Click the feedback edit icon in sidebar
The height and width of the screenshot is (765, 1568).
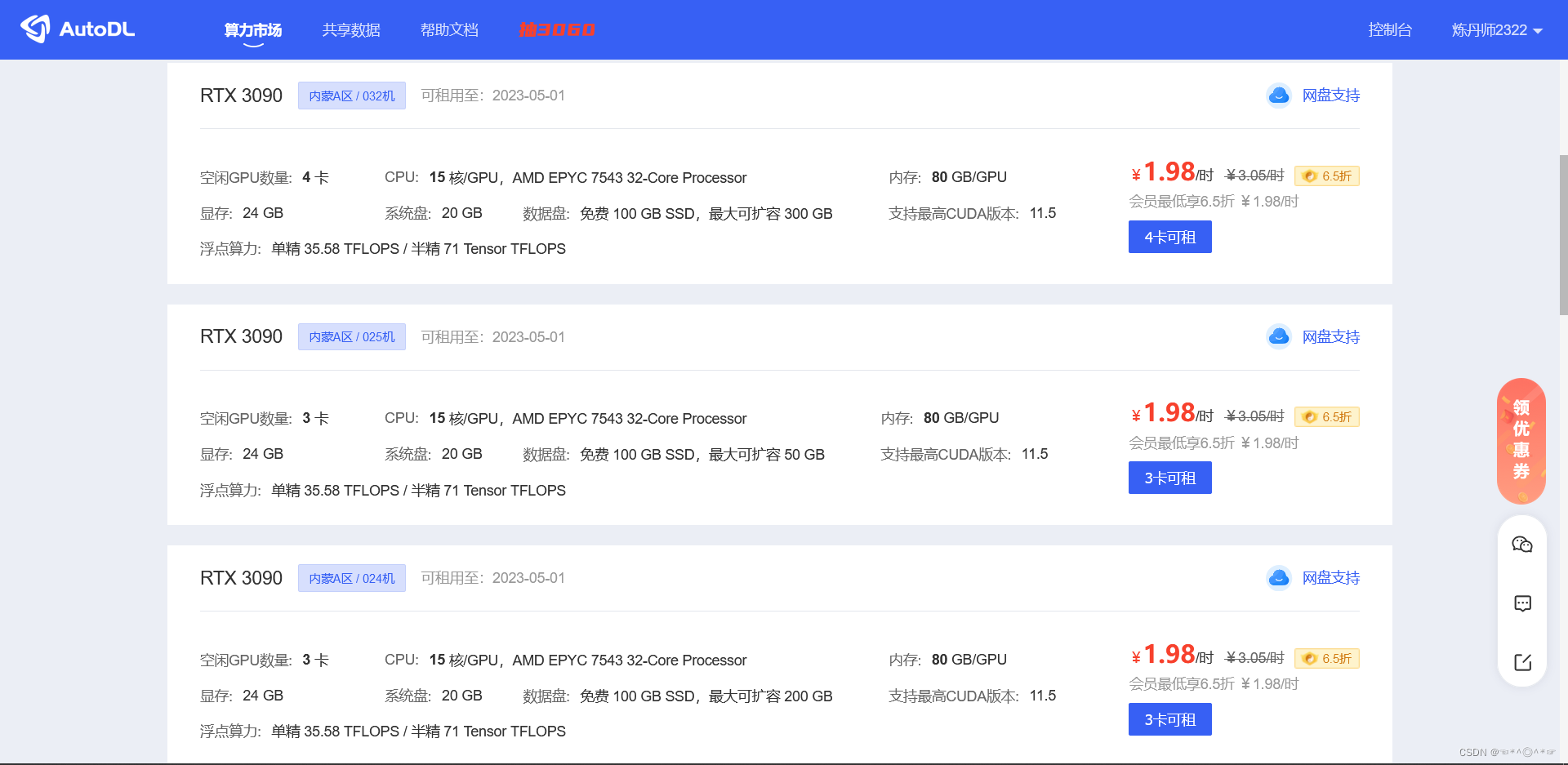click(x=1522, y=662)
